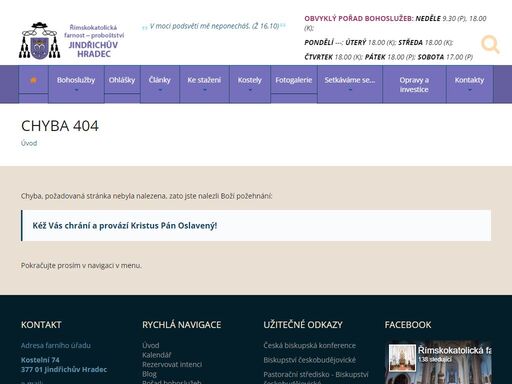Open the Římskokatolická Facebook page title
This screenshot has width=512, height=384.
[455, 350]
